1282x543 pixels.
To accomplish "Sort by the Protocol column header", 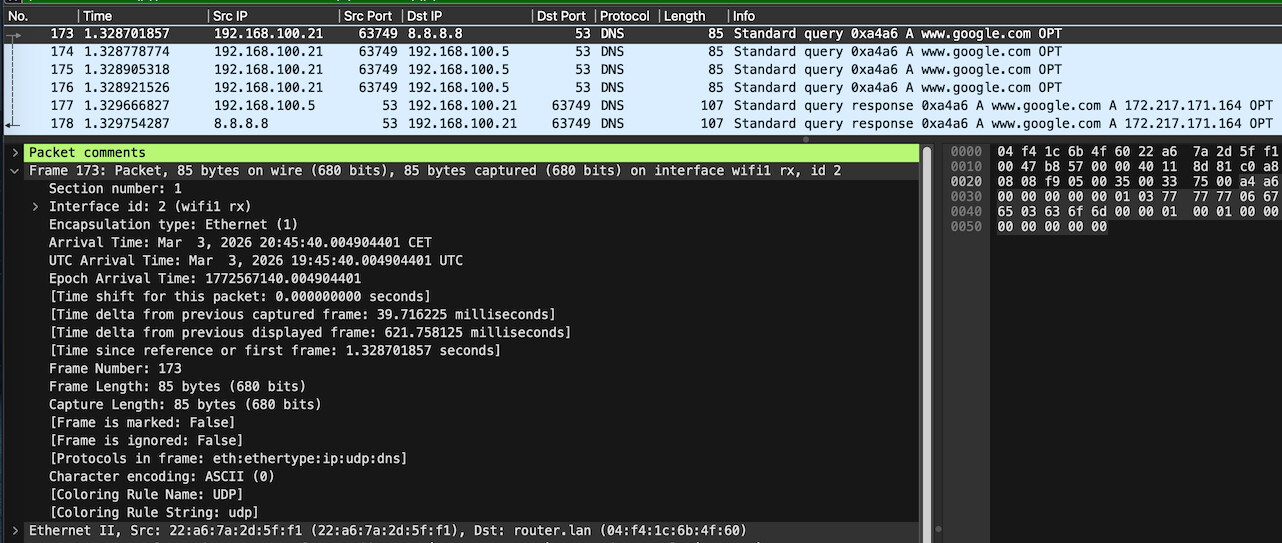I will pyautogui.click(x=624, y=16).
